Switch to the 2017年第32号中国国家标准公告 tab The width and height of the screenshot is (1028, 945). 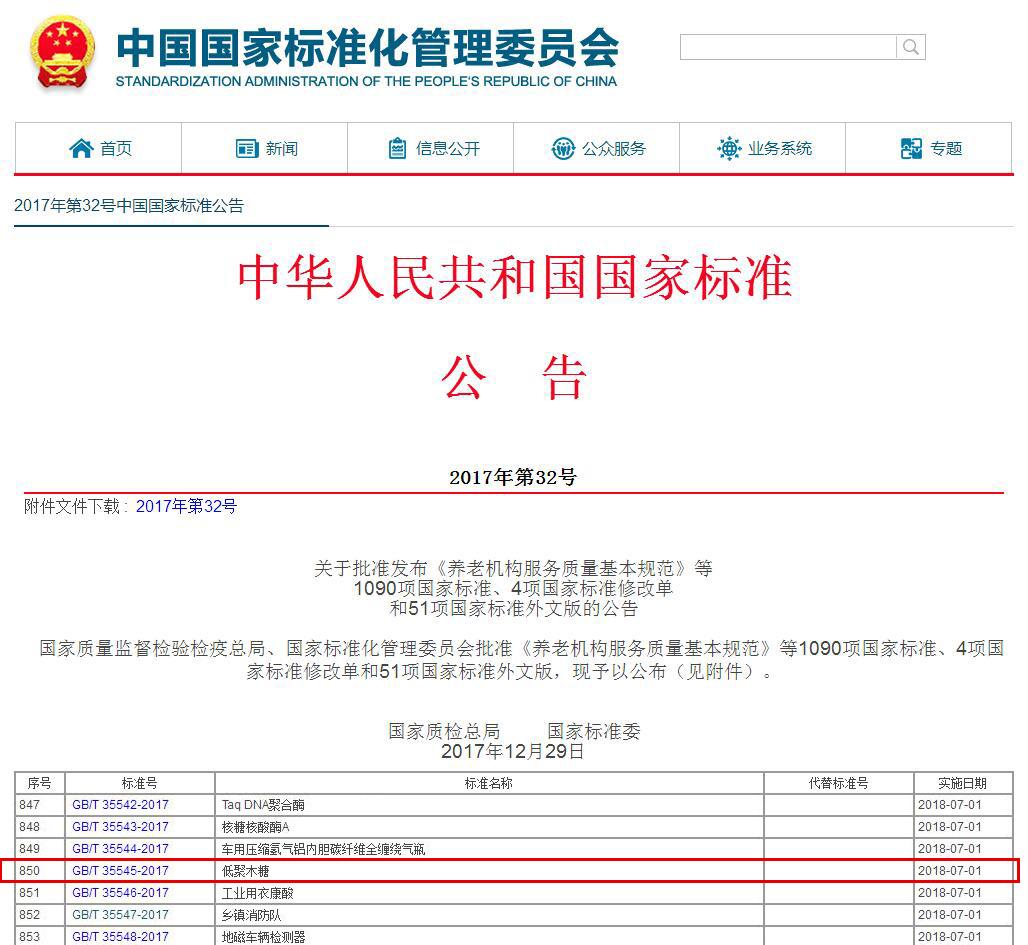pyautogui.click(x=130, y=207)
